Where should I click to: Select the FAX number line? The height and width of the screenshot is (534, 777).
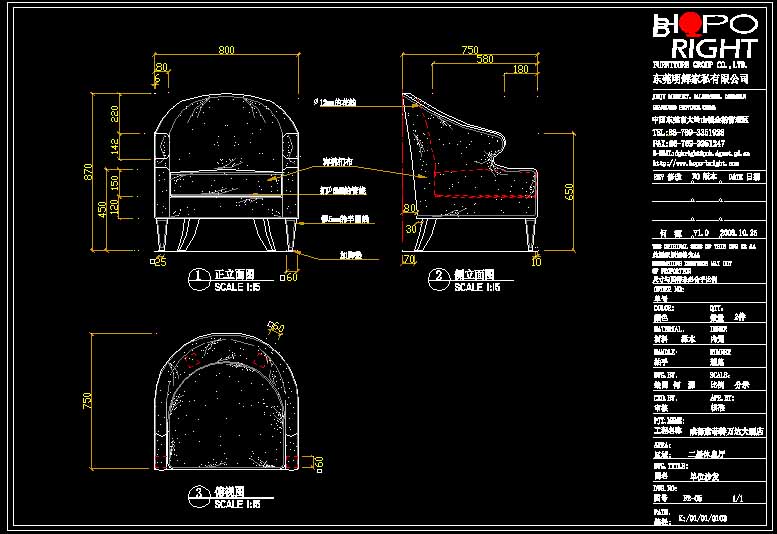(689, 143)
